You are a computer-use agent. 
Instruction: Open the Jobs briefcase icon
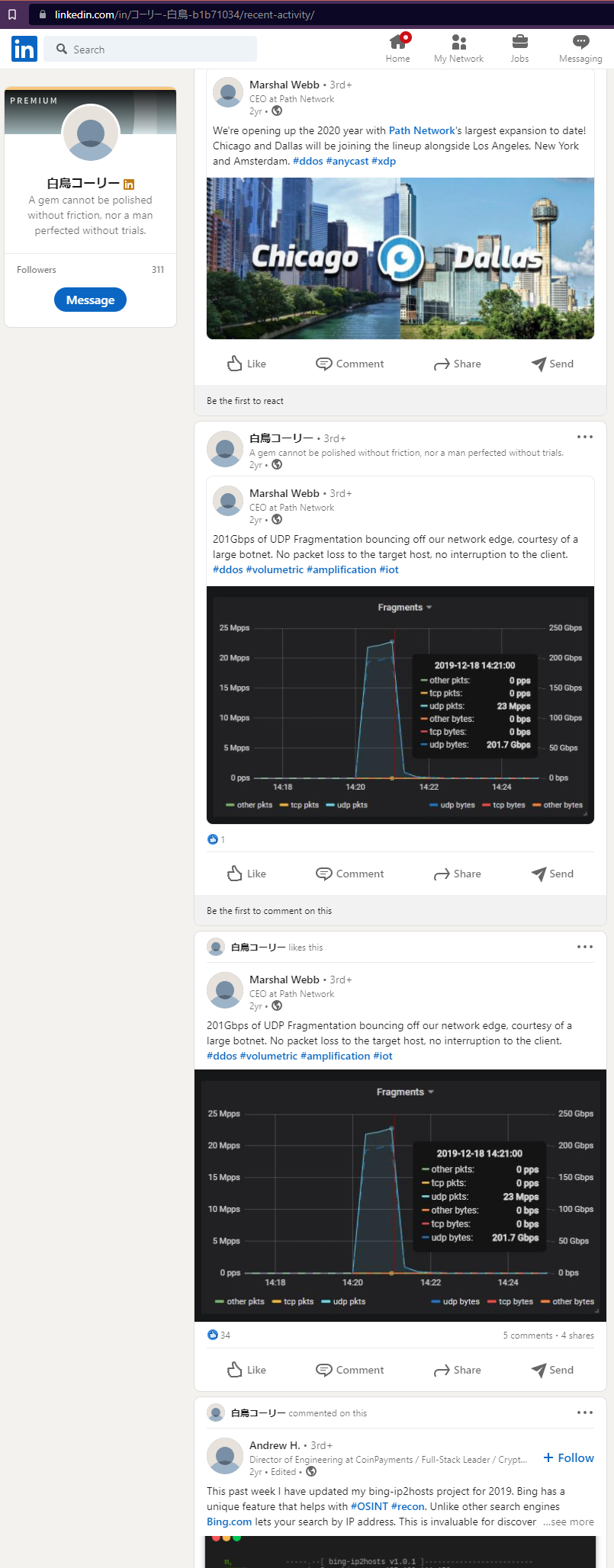(x=519, y=43)
